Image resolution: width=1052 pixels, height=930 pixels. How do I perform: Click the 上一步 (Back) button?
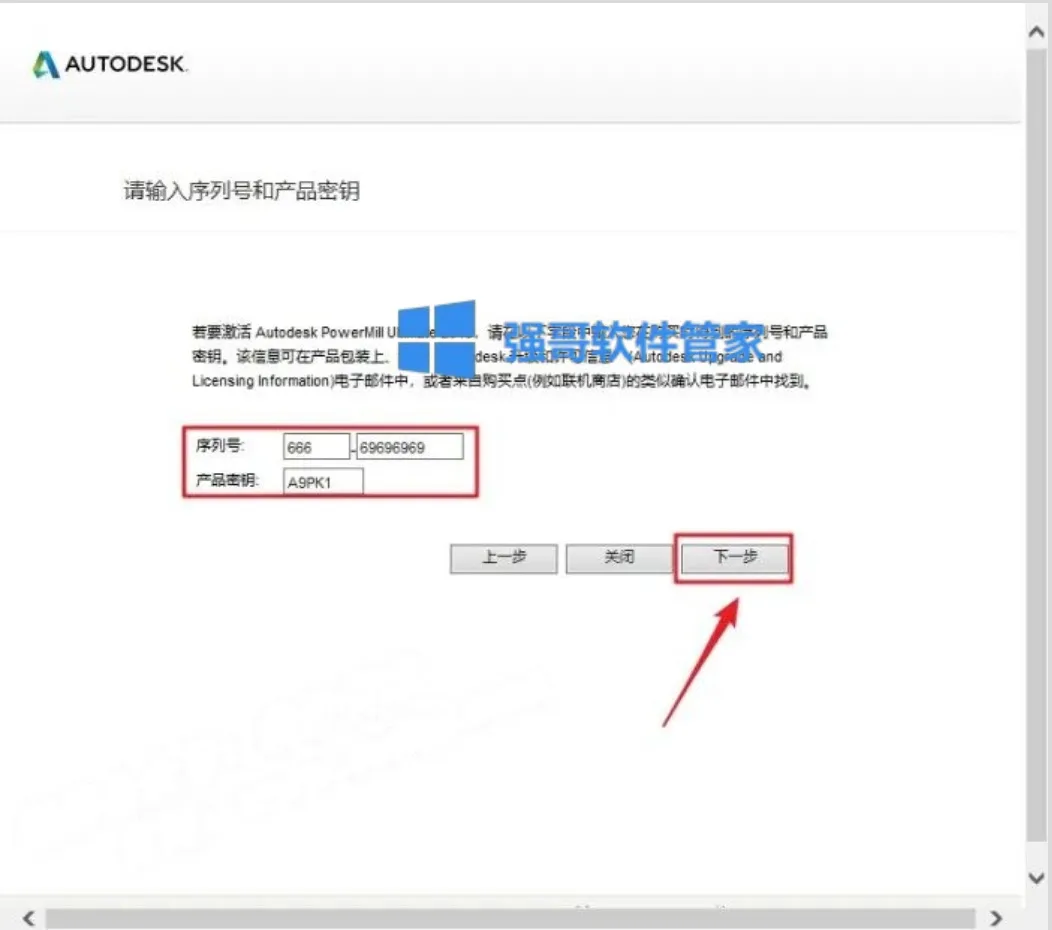(x=503, y=558)
